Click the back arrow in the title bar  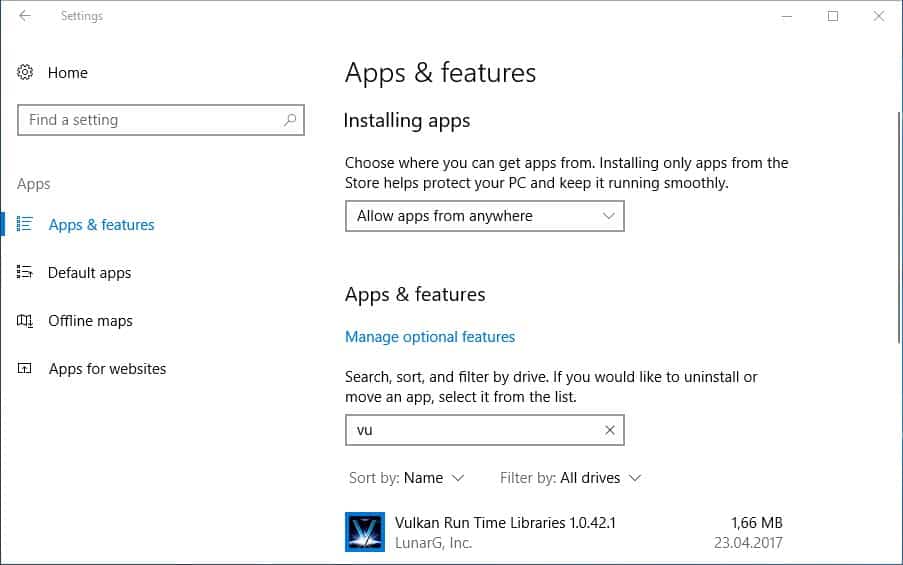25,16
